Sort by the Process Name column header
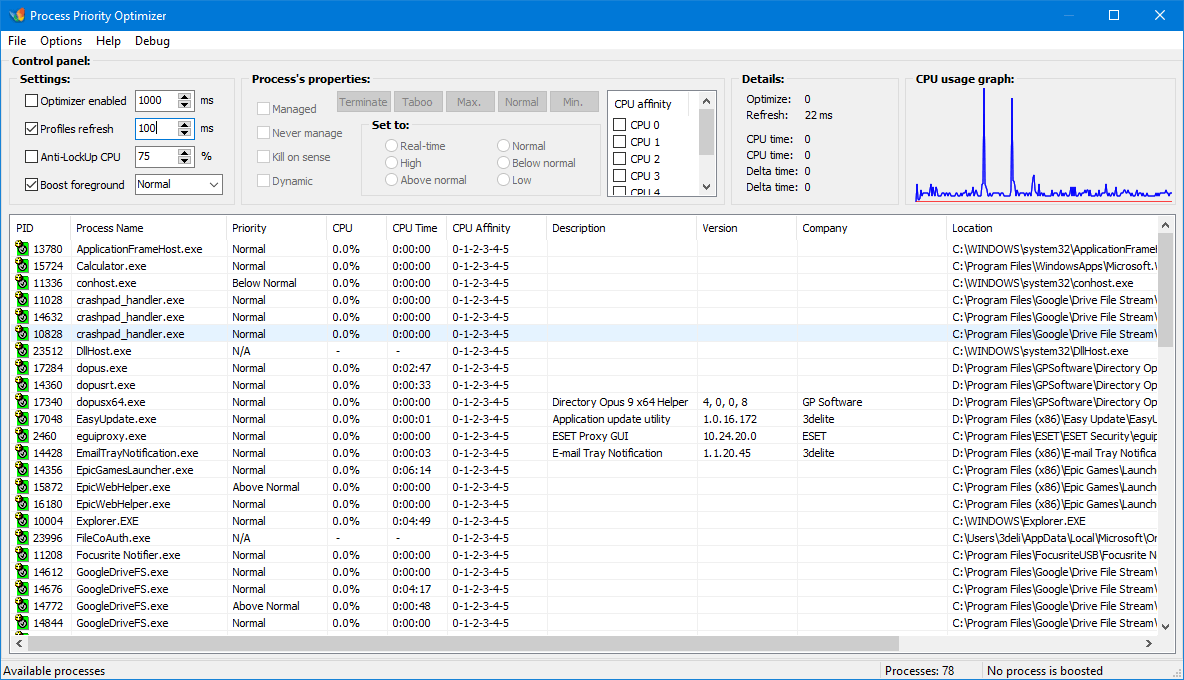 point(148,228)
